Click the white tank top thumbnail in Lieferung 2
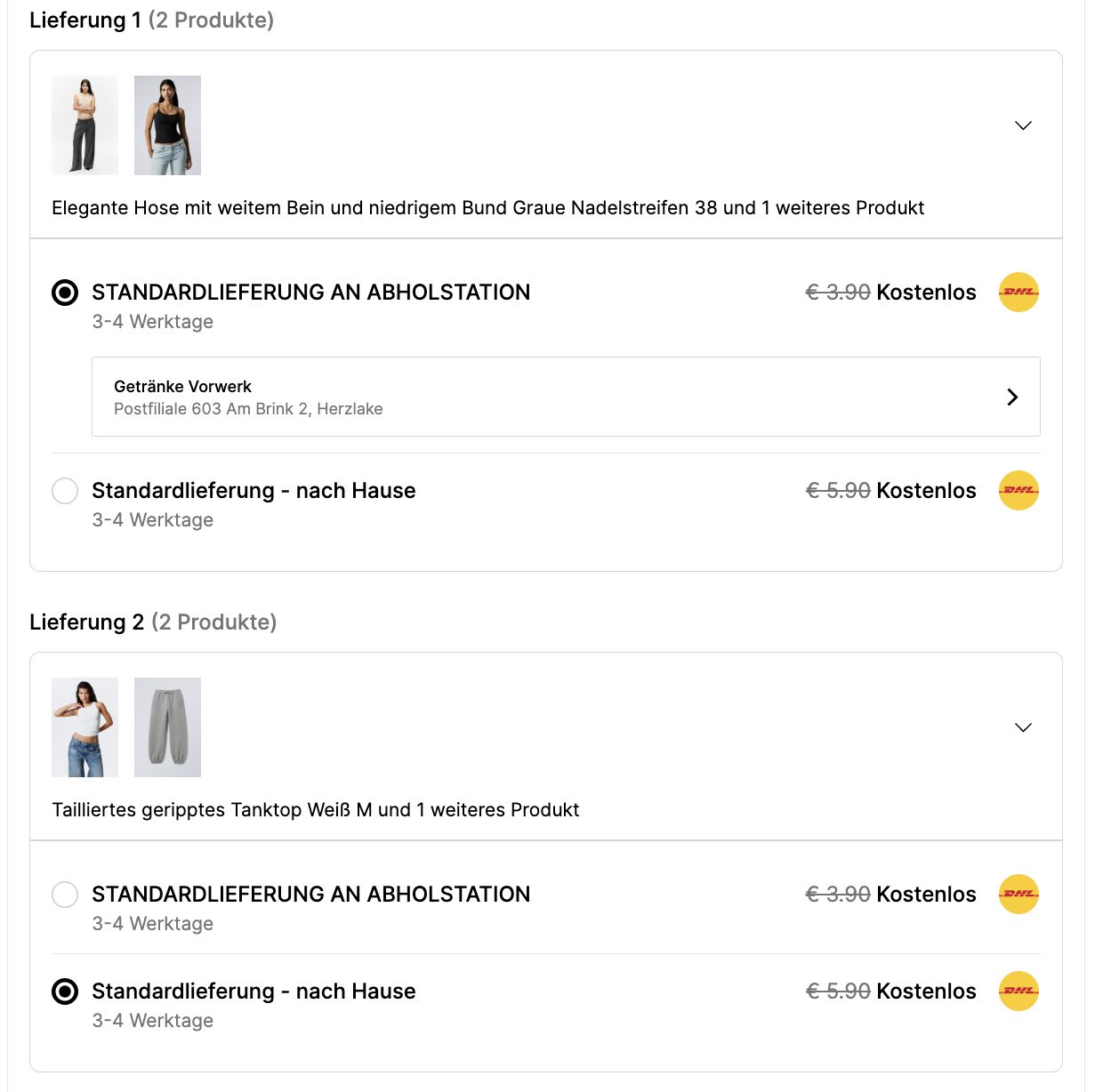 [85, 727]
